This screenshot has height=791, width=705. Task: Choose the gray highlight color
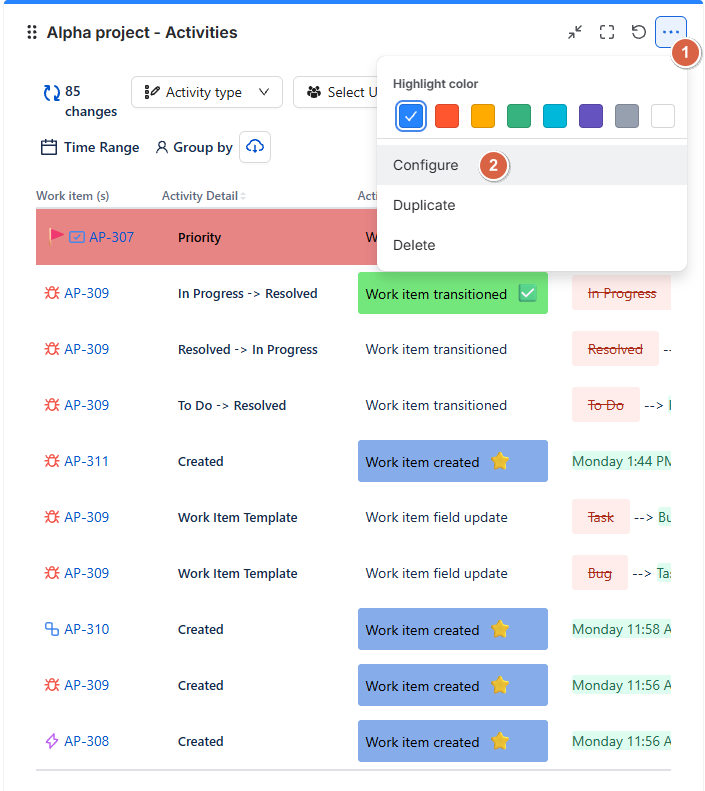(627, 116)
